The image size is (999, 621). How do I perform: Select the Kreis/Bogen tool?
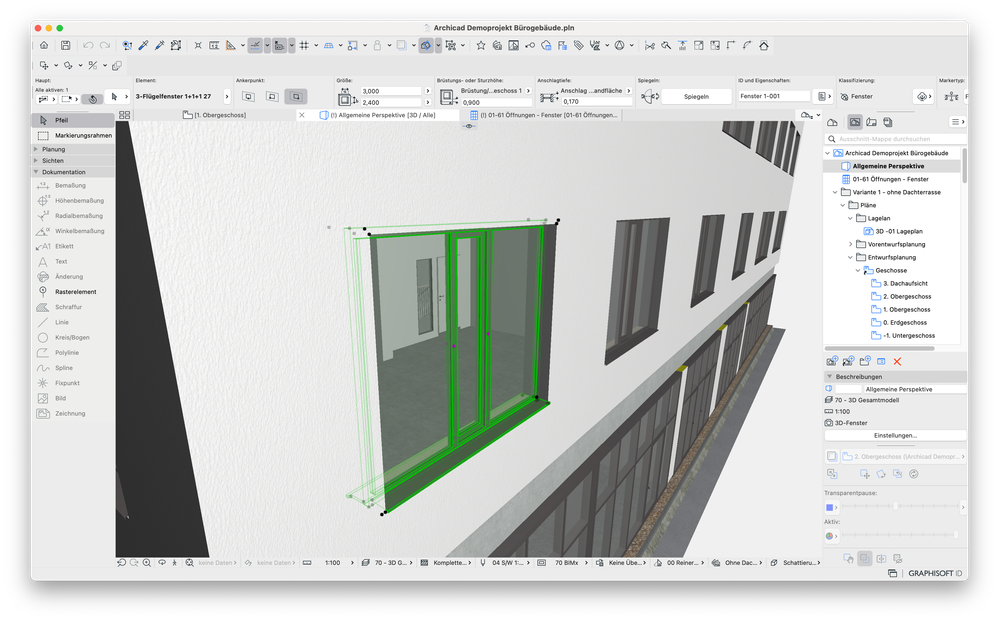[x=72, y=338]
